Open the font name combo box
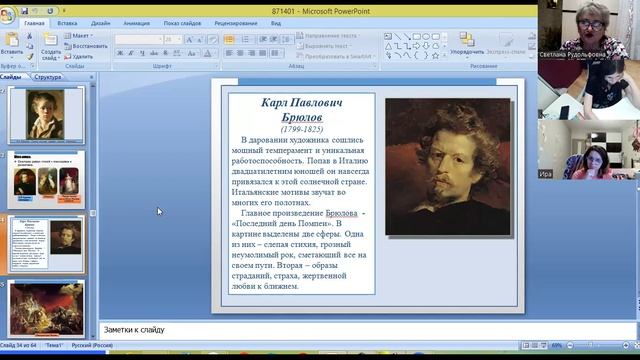640x360 pixels. coord(139,40)
